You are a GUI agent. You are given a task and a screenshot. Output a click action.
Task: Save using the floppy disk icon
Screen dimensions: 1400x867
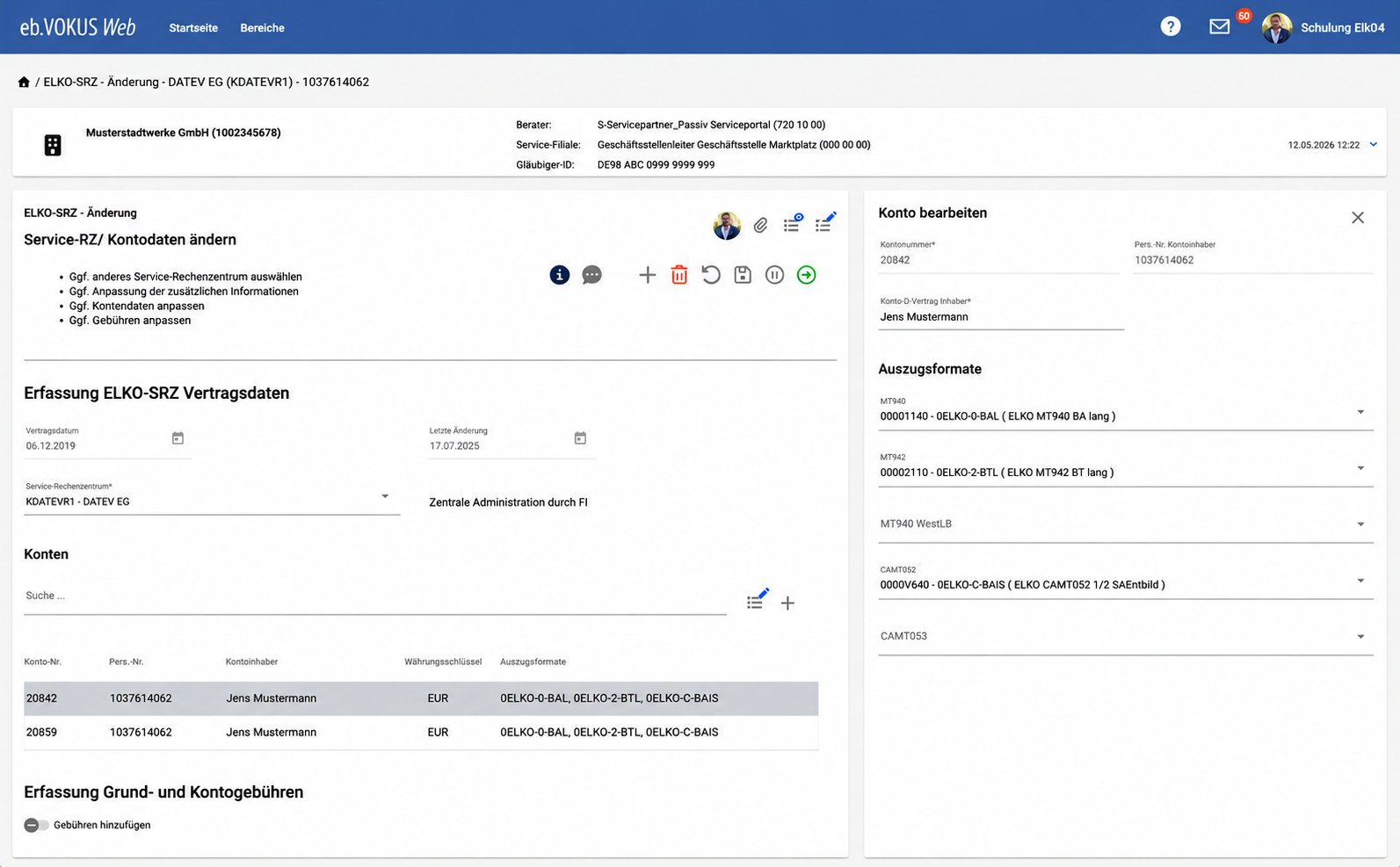click(x=743, y=275)
